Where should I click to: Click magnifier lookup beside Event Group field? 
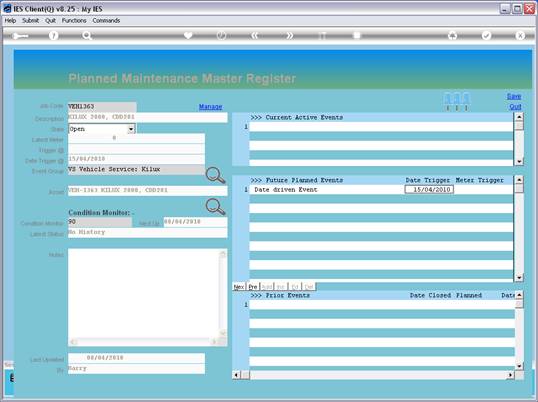(215, 175)
